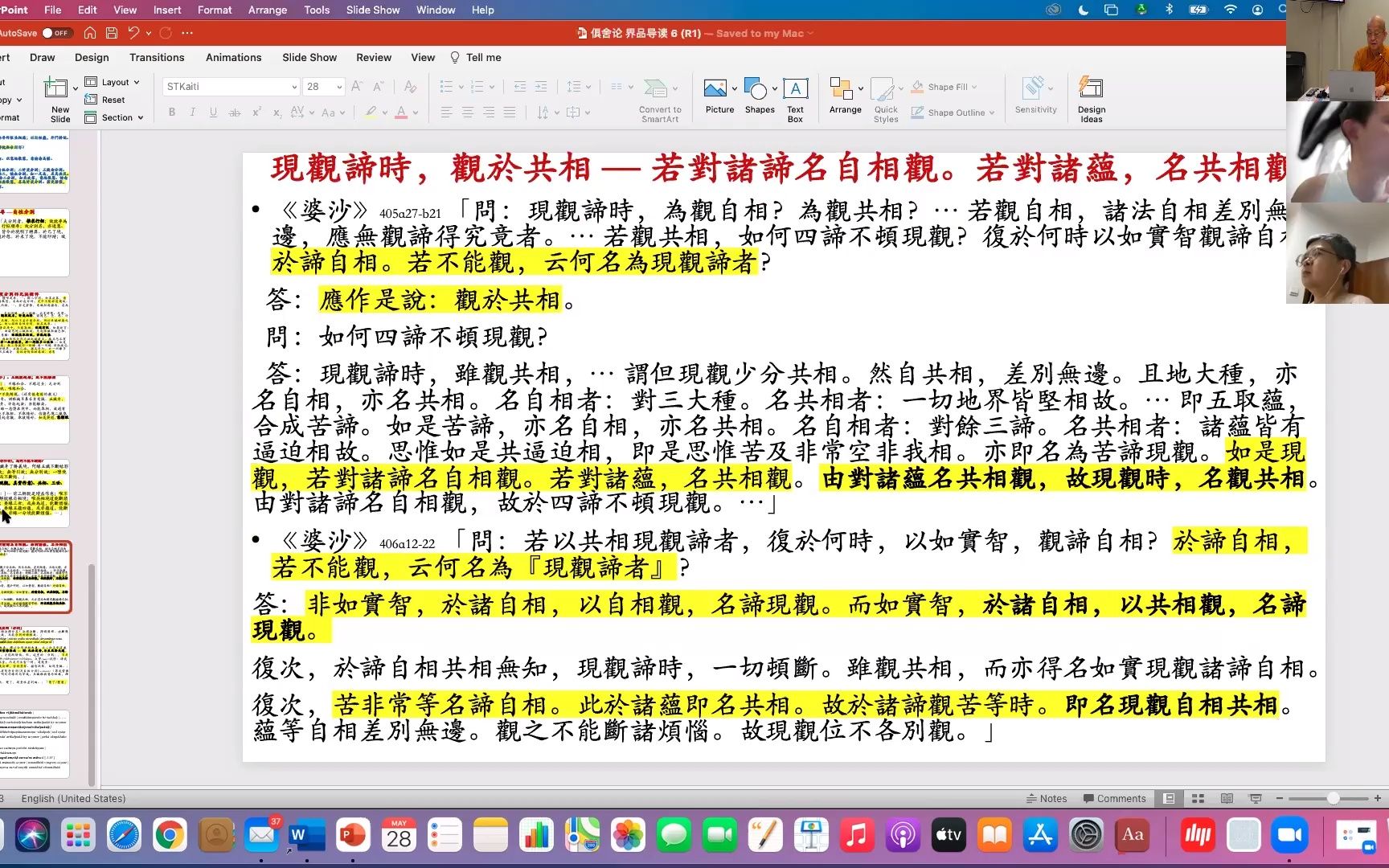Switch to Reading view
This screenshot has width=1389, height=868.
tap(1227, 798)
